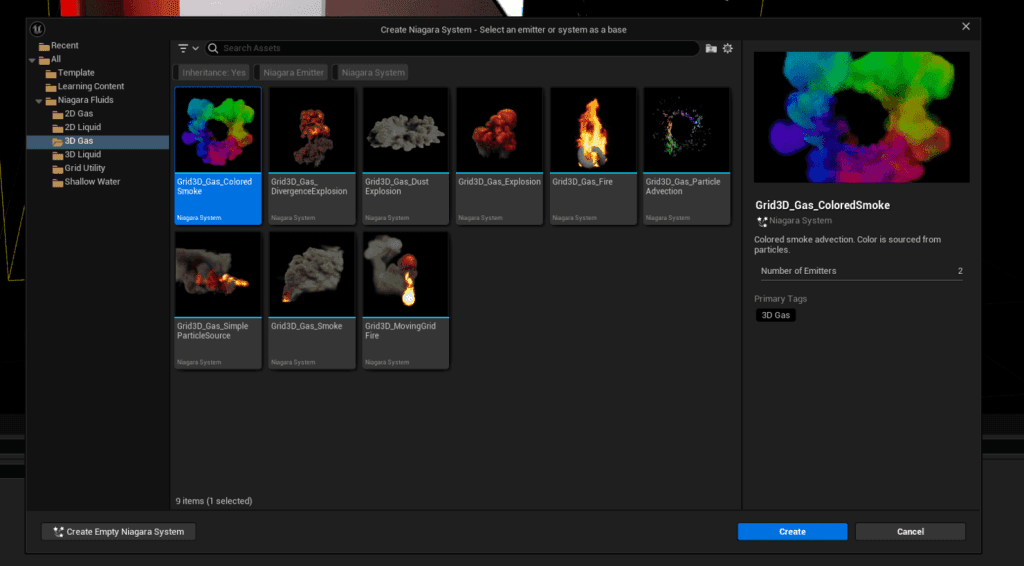Toggle the Inheritance: Yes filter
Screen dimensions: 1024x566
tap(213, 72)
